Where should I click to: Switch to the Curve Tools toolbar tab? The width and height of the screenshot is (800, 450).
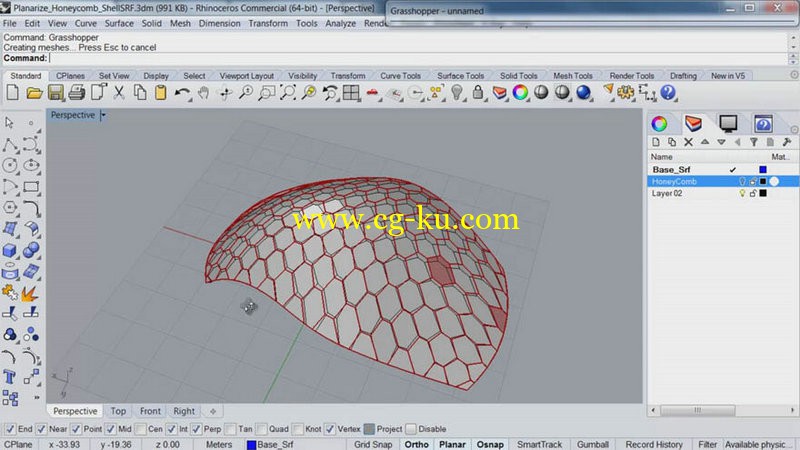coord(401,76)
